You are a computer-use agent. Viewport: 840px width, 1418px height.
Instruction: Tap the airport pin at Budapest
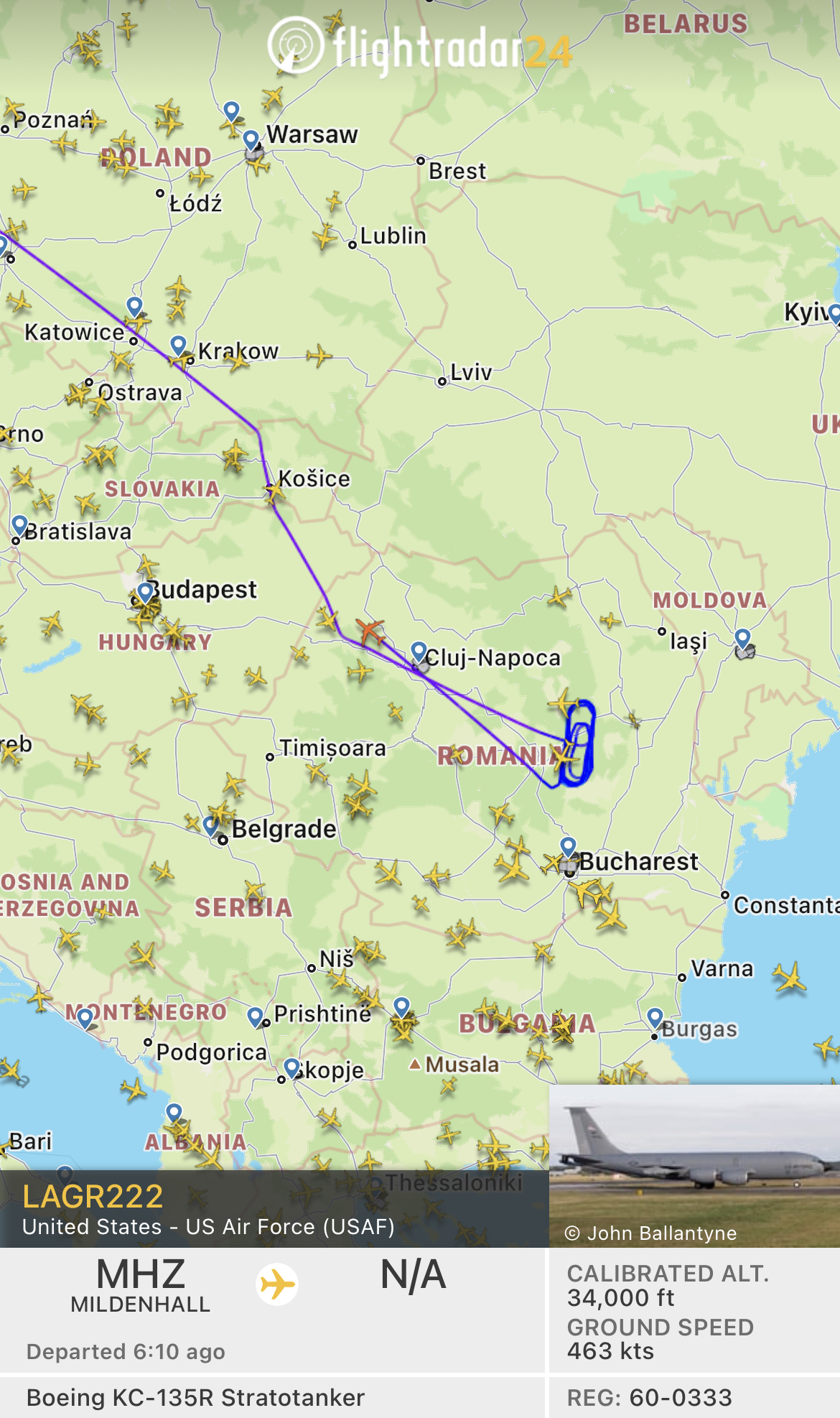146,592
